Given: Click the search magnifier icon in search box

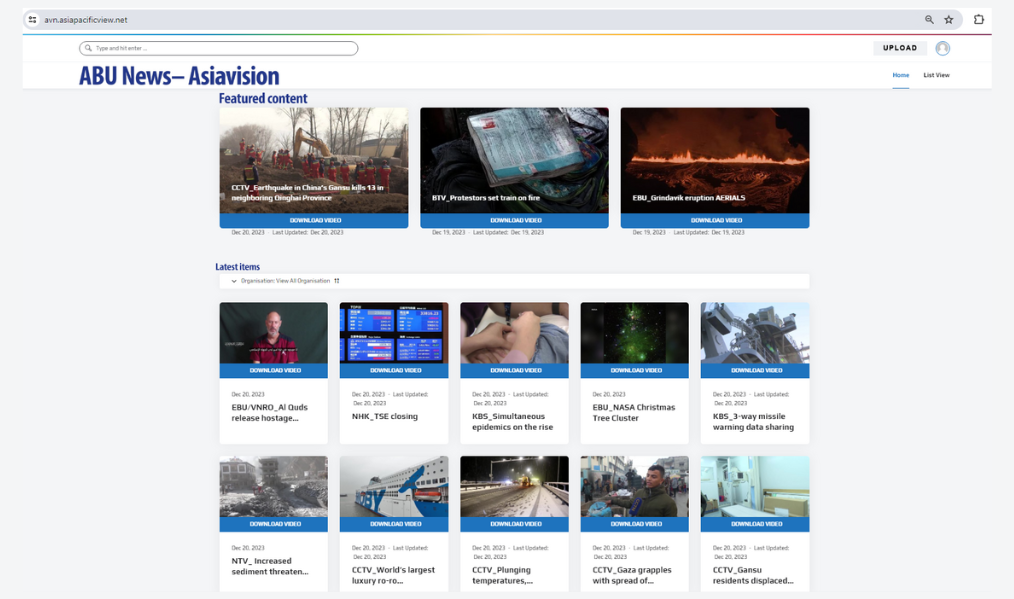Looking at the screenshot, I should tap(88, 48).
